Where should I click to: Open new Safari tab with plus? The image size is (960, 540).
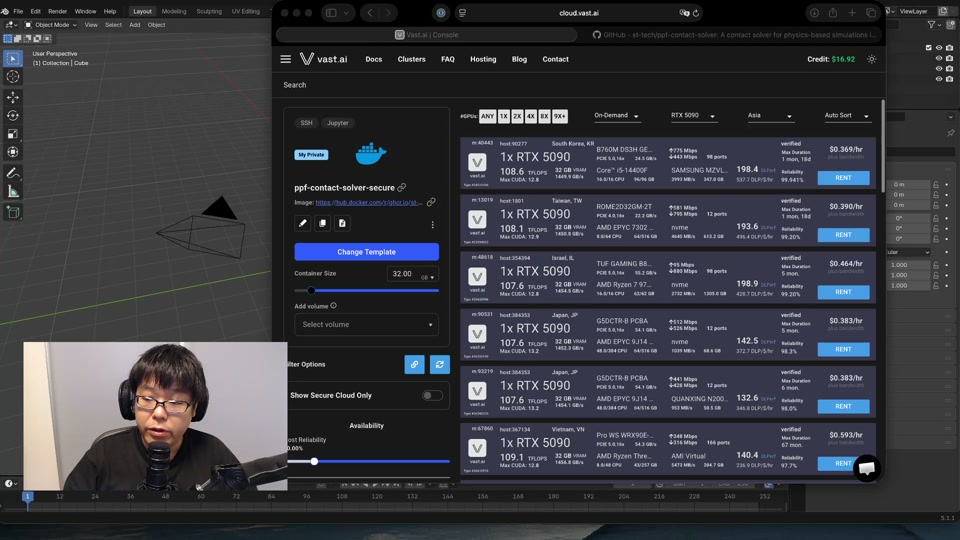pyautogui.click(x=852, y=13)
